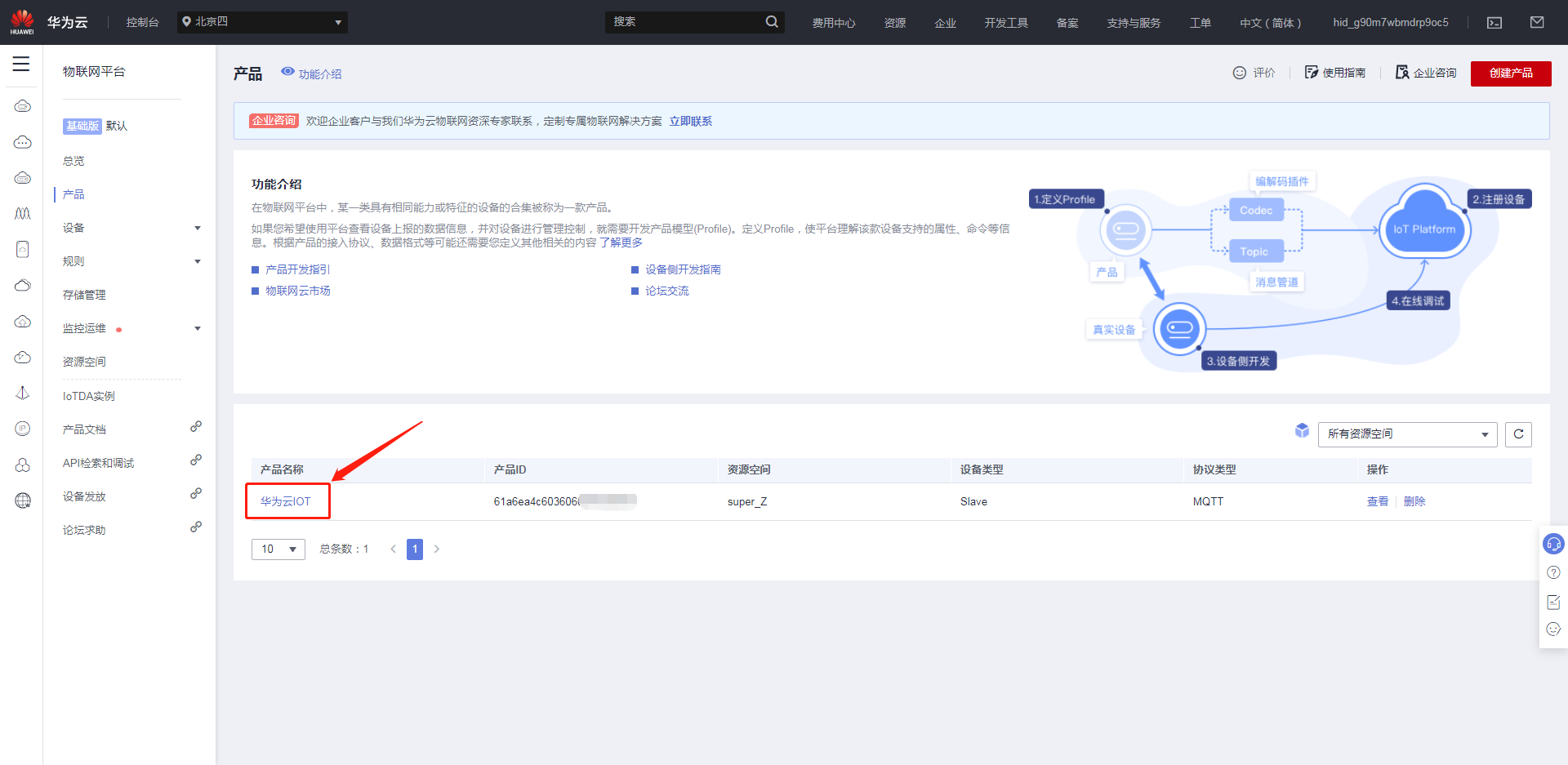
Task: Click the refresh product list button
Action: (x=1518, y=434)
